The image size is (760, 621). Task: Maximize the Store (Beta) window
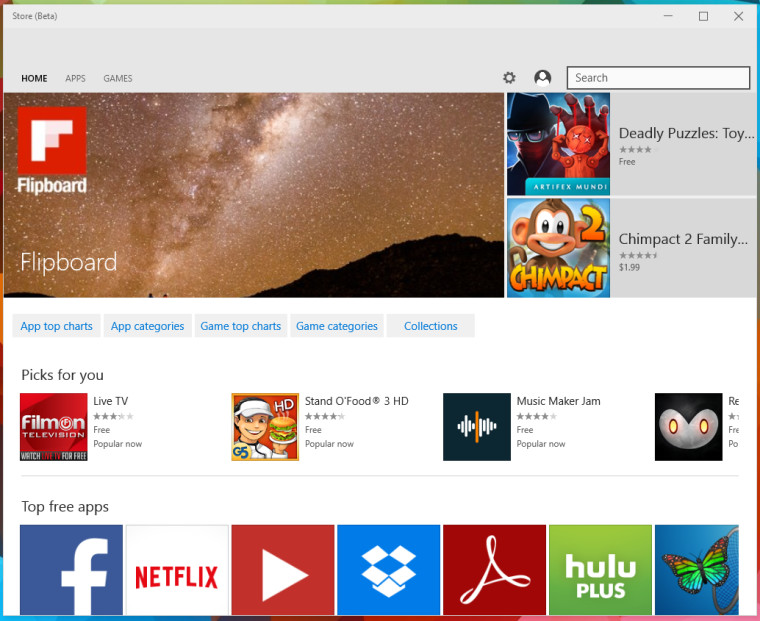(703, 16)
